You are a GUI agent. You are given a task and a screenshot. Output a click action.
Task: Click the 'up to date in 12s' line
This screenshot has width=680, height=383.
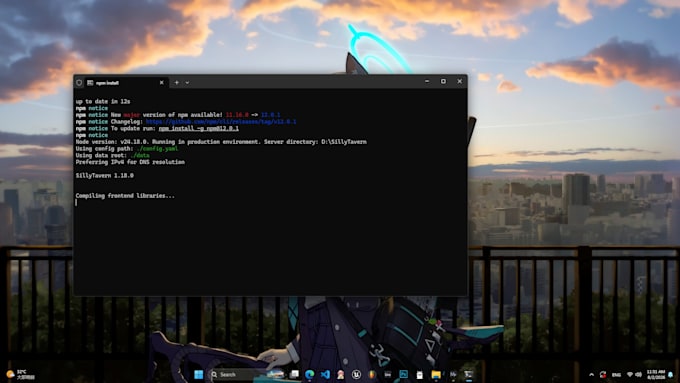(103, 101)
